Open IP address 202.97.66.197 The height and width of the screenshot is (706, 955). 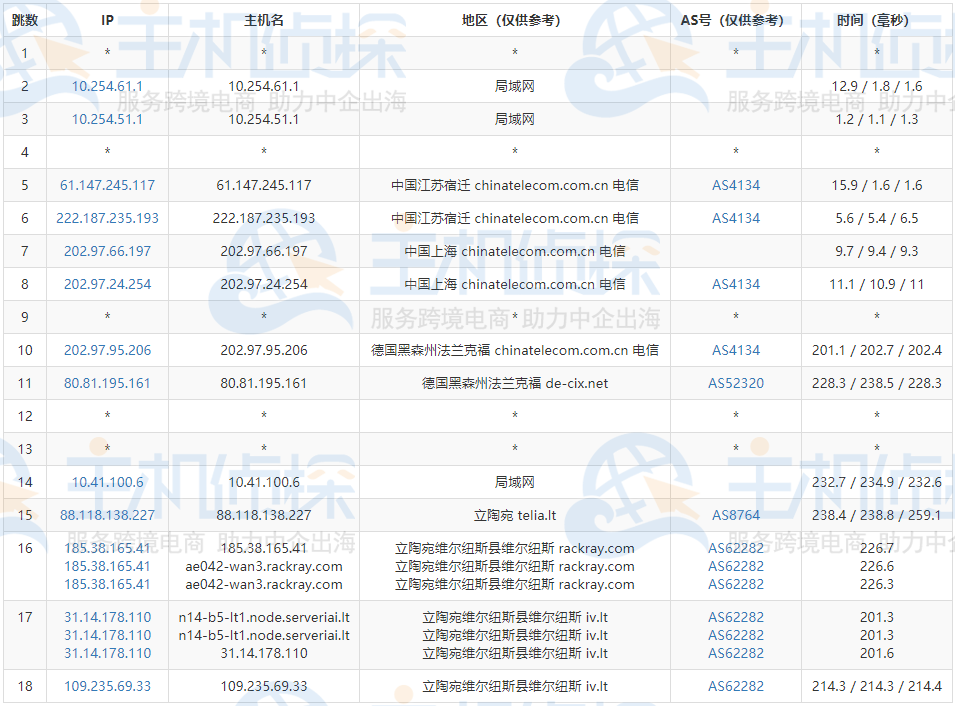coord(107,251)
